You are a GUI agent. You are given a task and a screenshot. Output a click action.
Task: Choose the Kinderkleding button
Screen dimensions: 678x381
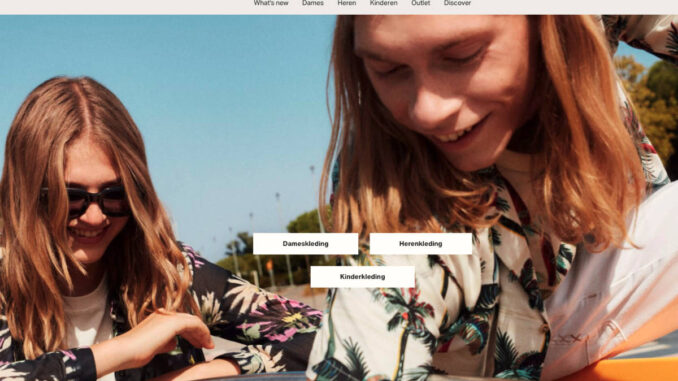coord(362,277)
